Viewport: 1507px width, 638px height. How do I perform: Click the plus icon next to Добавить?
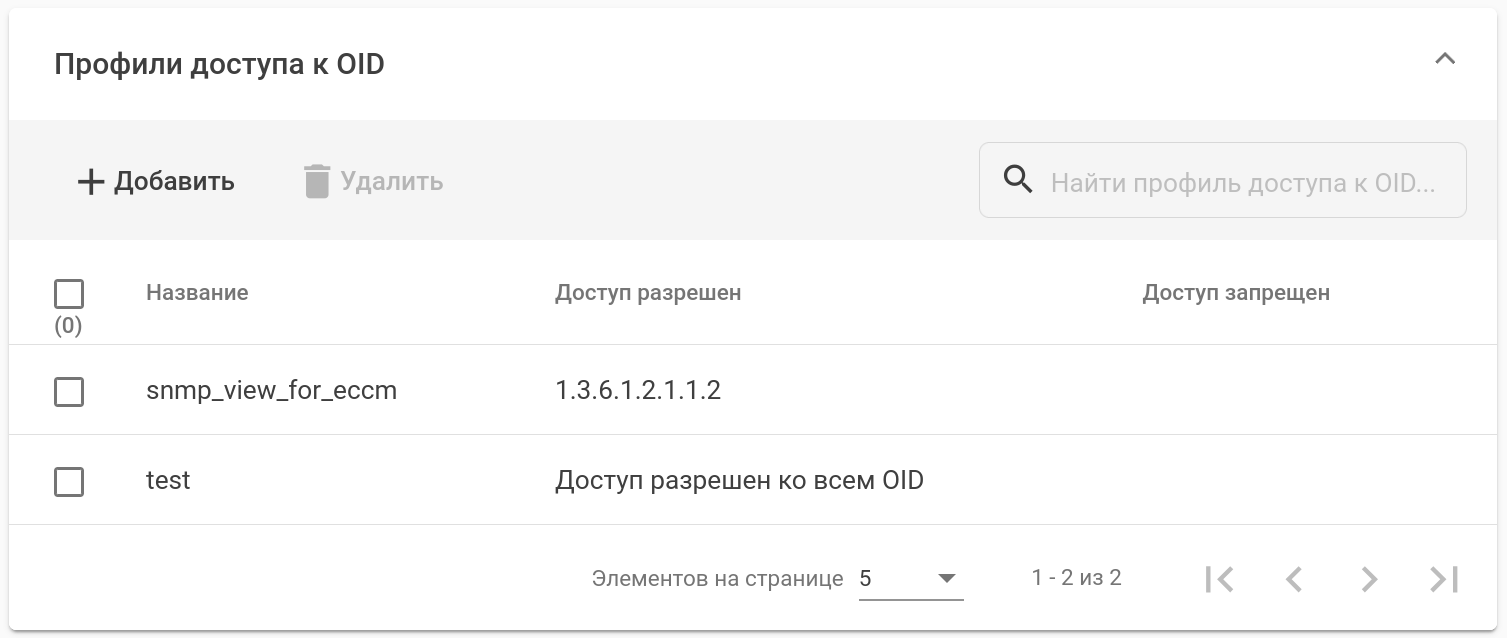(x=91, y=182)
